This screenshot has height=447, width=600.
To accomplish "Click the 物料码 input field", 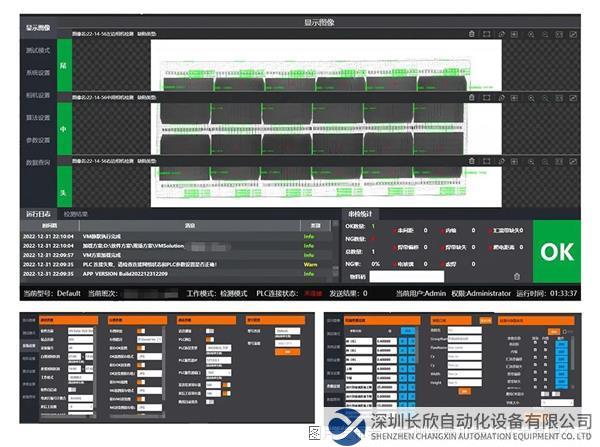I will pos(408,275).
